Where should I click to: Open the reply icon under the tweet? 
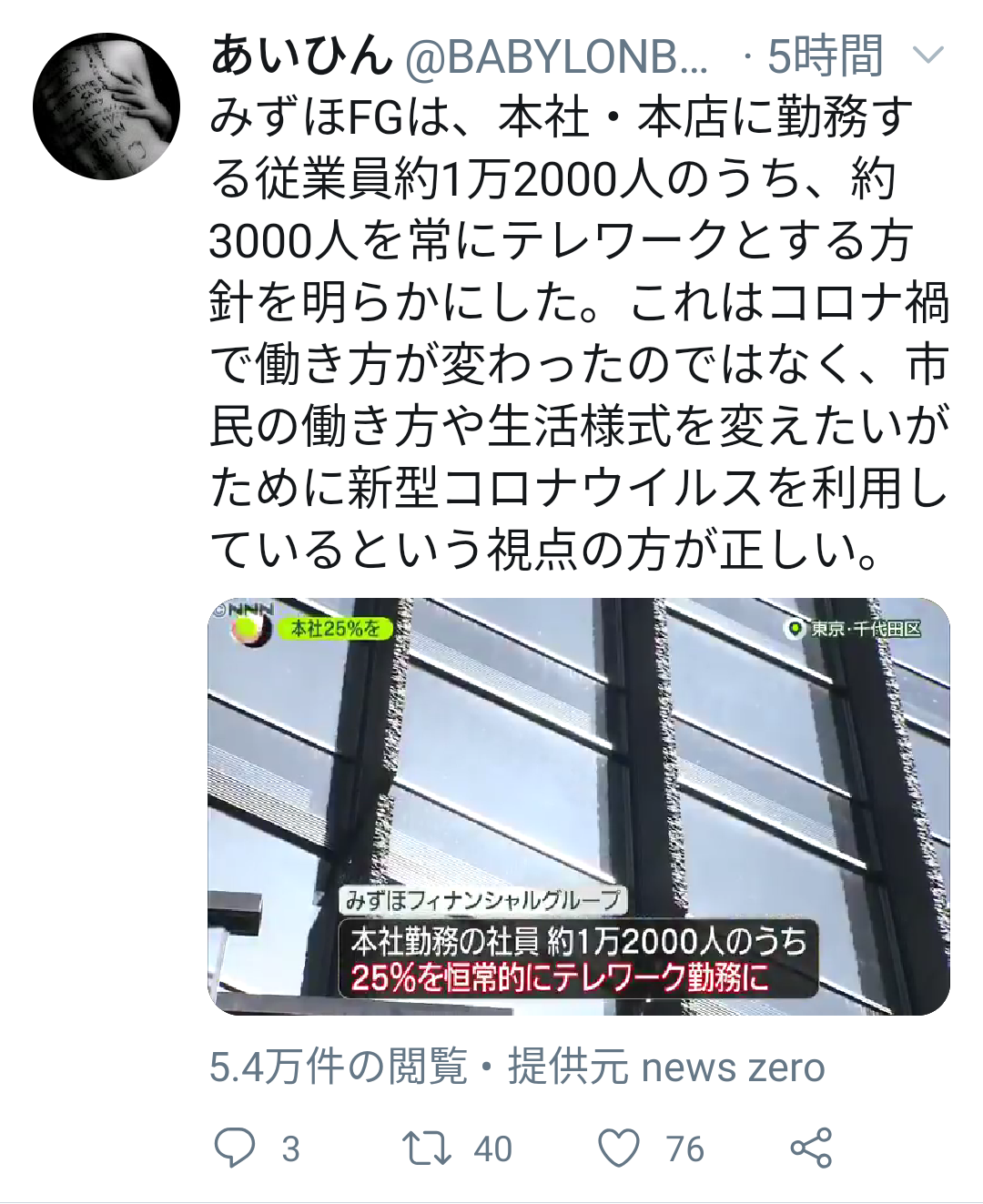[235, 1148]
